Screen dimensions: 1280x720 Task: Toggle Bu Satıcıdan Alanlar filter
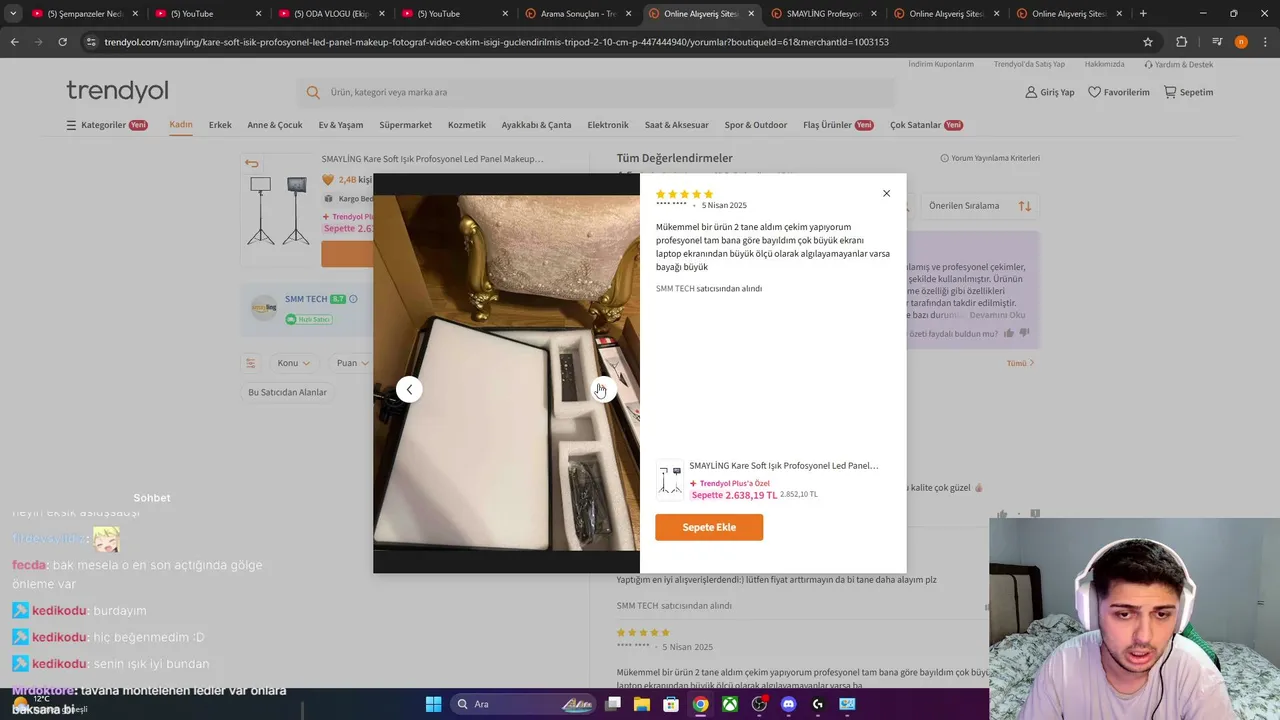pos(287,392)
